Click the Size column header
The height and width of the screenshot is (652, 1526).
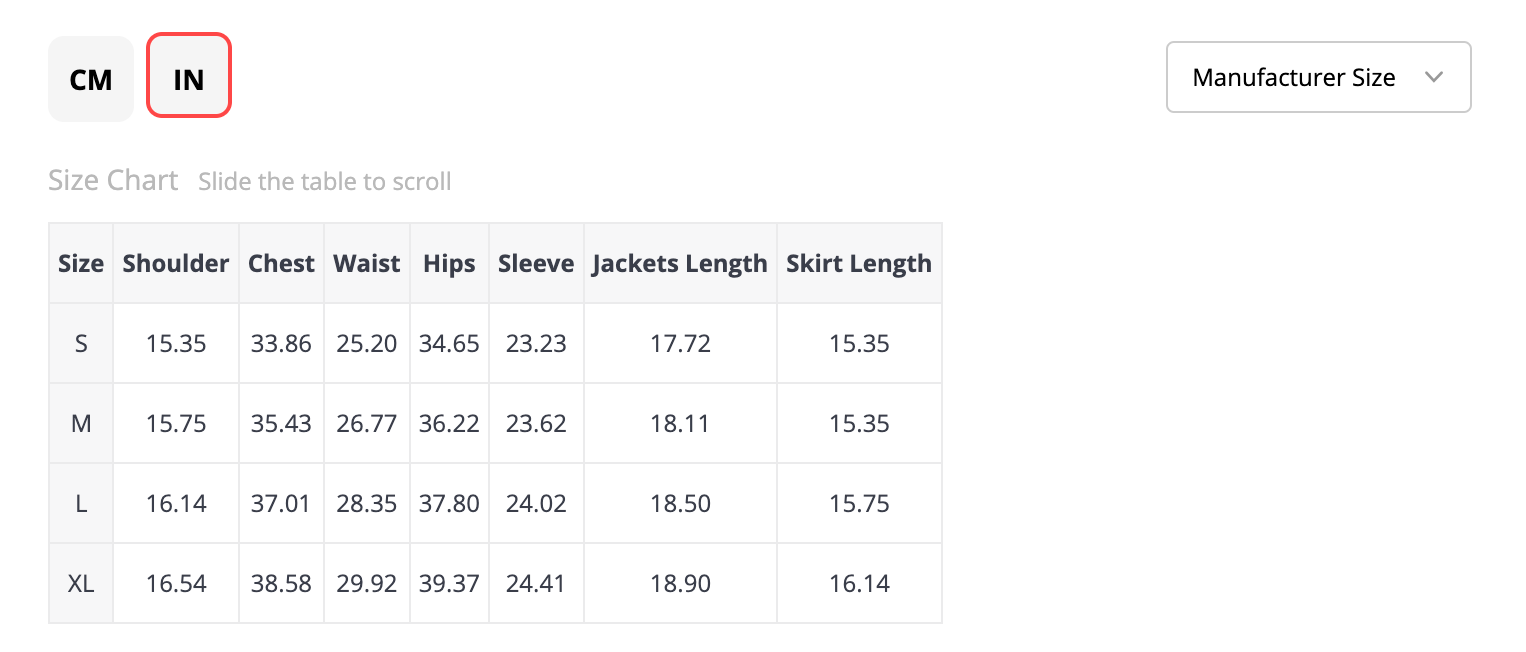[81, 263]
